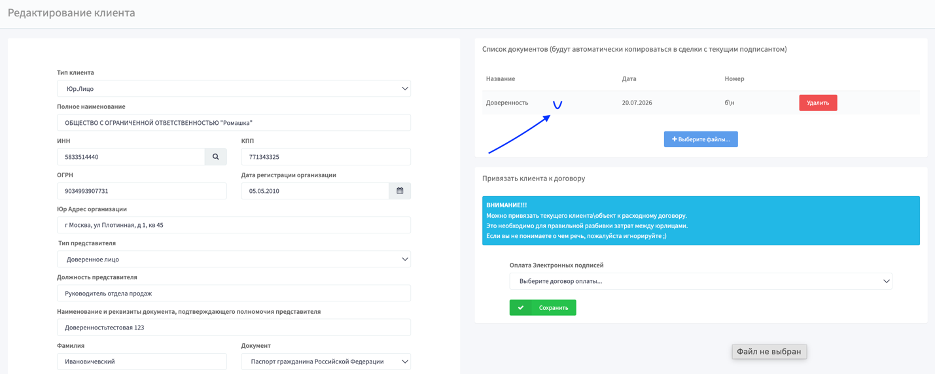Select the Доверенность document row name
Viewport: 936px width, 374px height.
click(x=507, y=103)
